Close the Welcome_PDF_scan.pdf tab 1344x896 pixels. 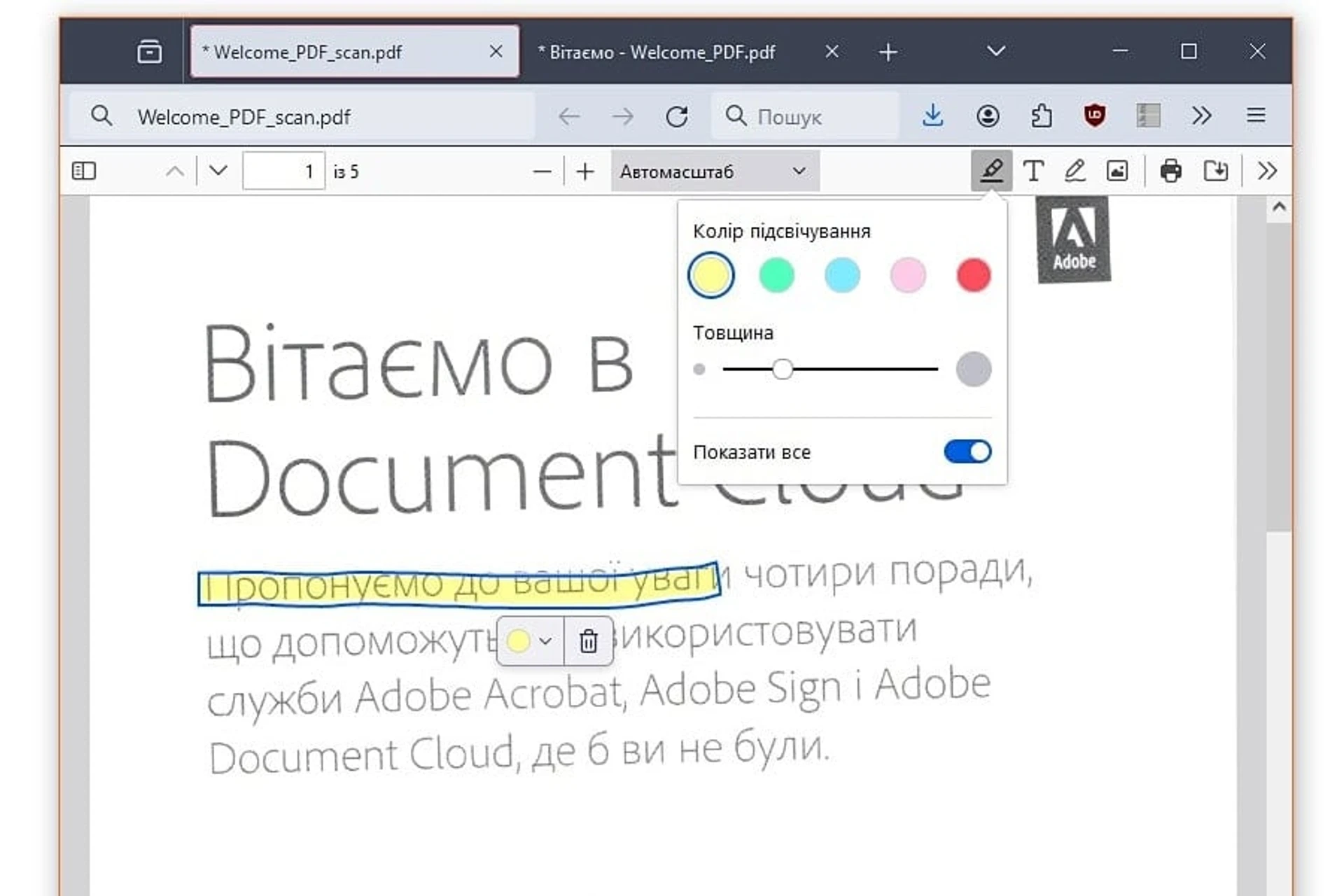pyautogui.click(x=496, y=51)
